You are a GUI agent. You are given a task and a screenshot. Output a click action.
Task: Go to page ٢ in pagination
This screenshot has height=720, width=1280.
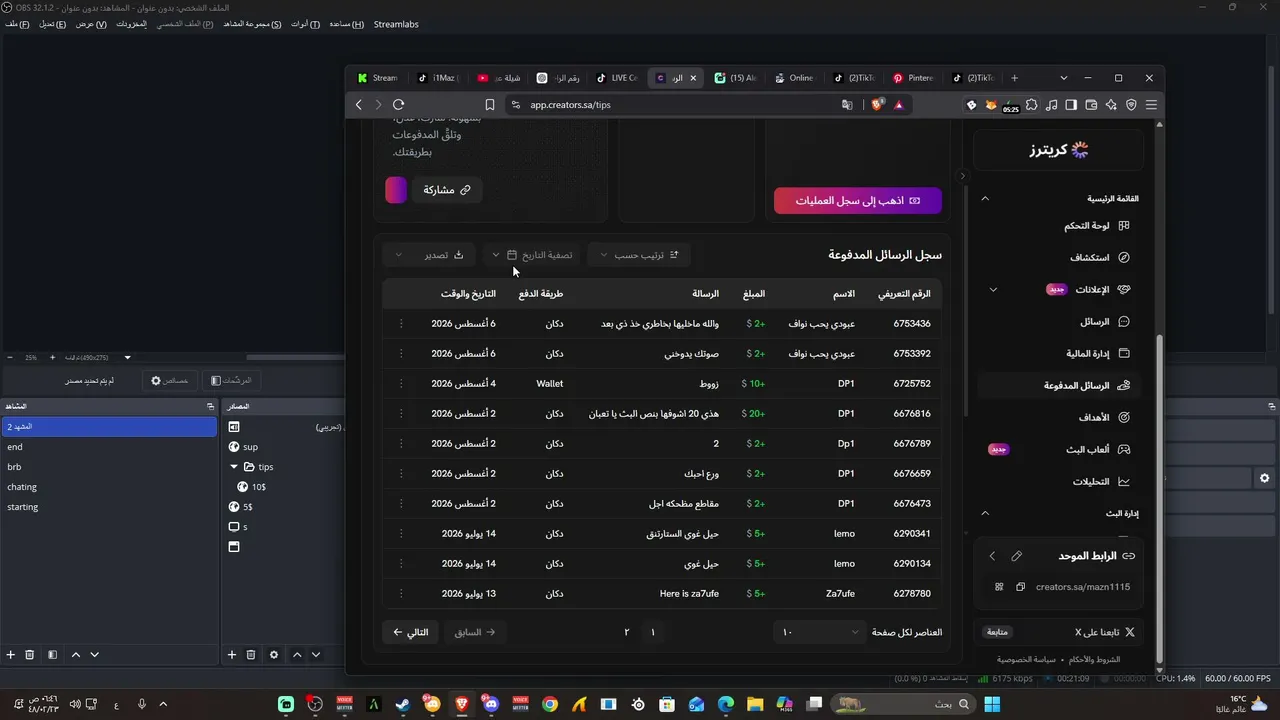(627, 632)
